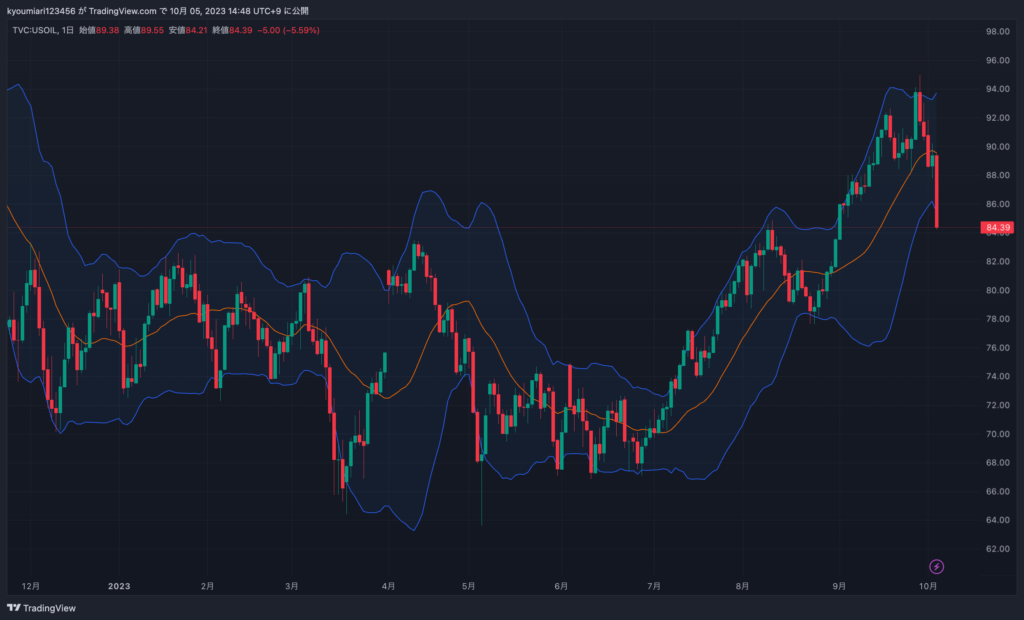The image size is (1024, 620).
Task: Open the TradingView logo at bottom left
Action: pos(41,608)
